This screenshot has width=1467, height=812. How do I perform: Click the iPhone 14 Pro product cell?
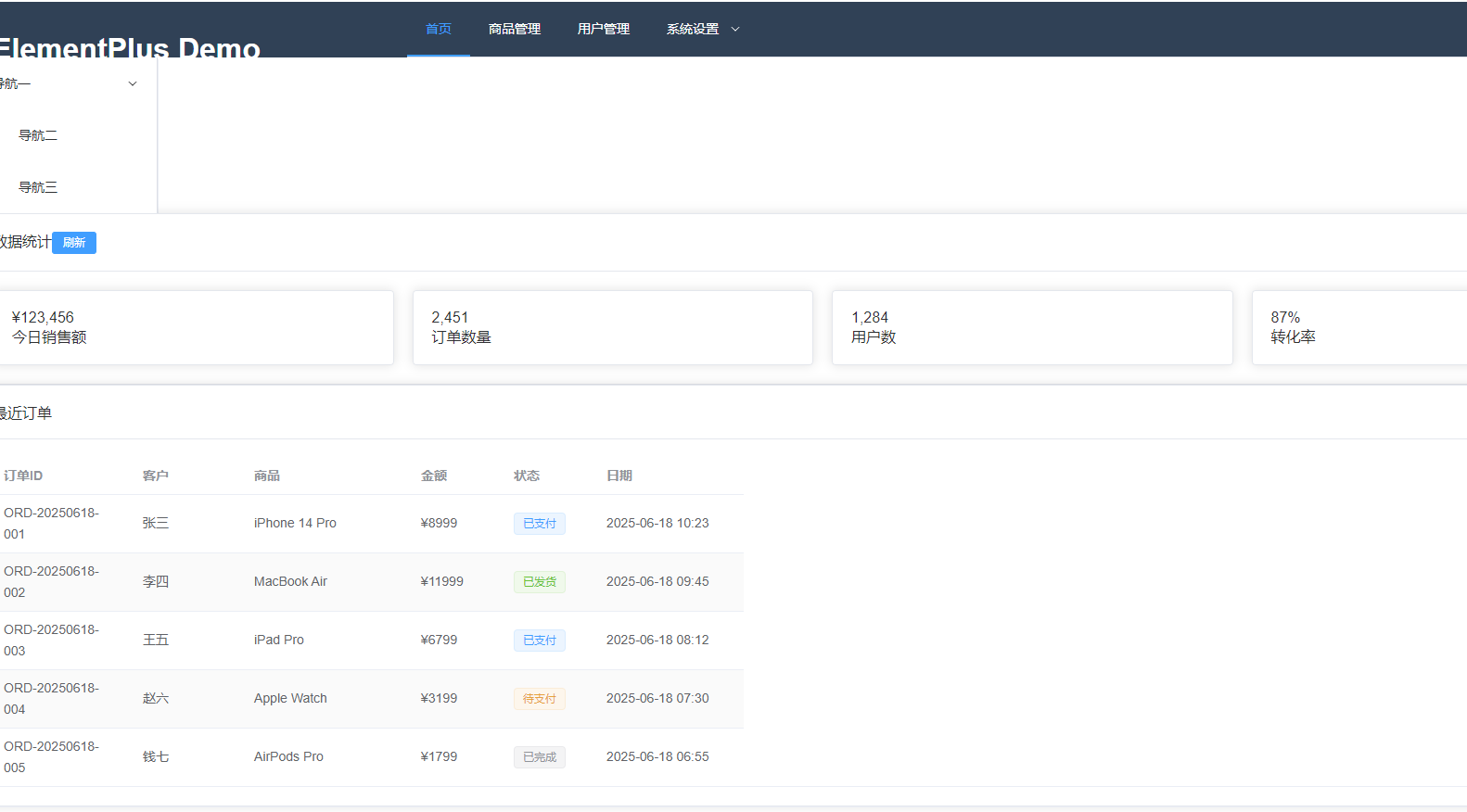[295, 523]
